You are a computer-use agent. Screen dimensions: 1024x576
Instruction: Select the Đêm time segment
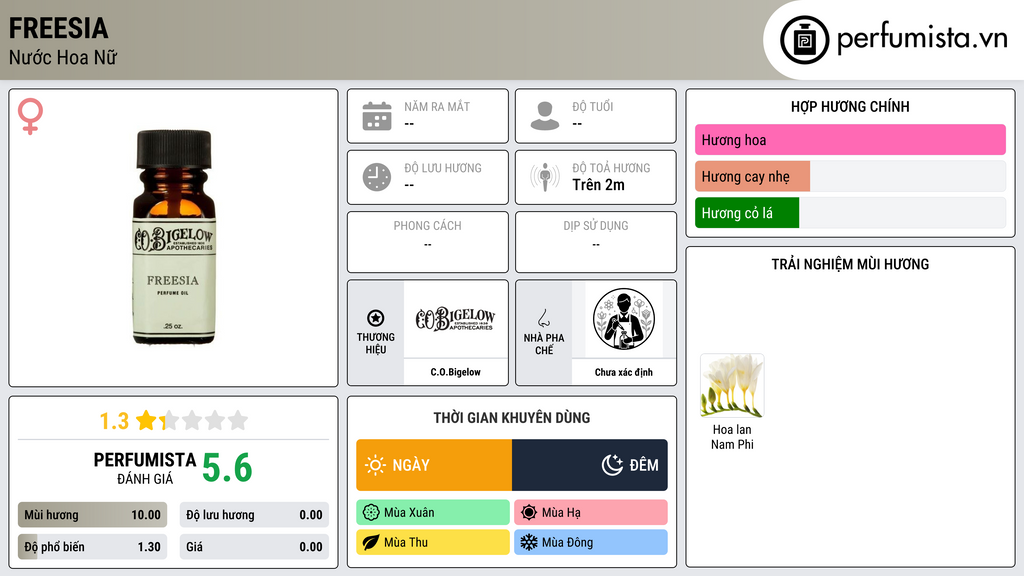pos(590,465)
